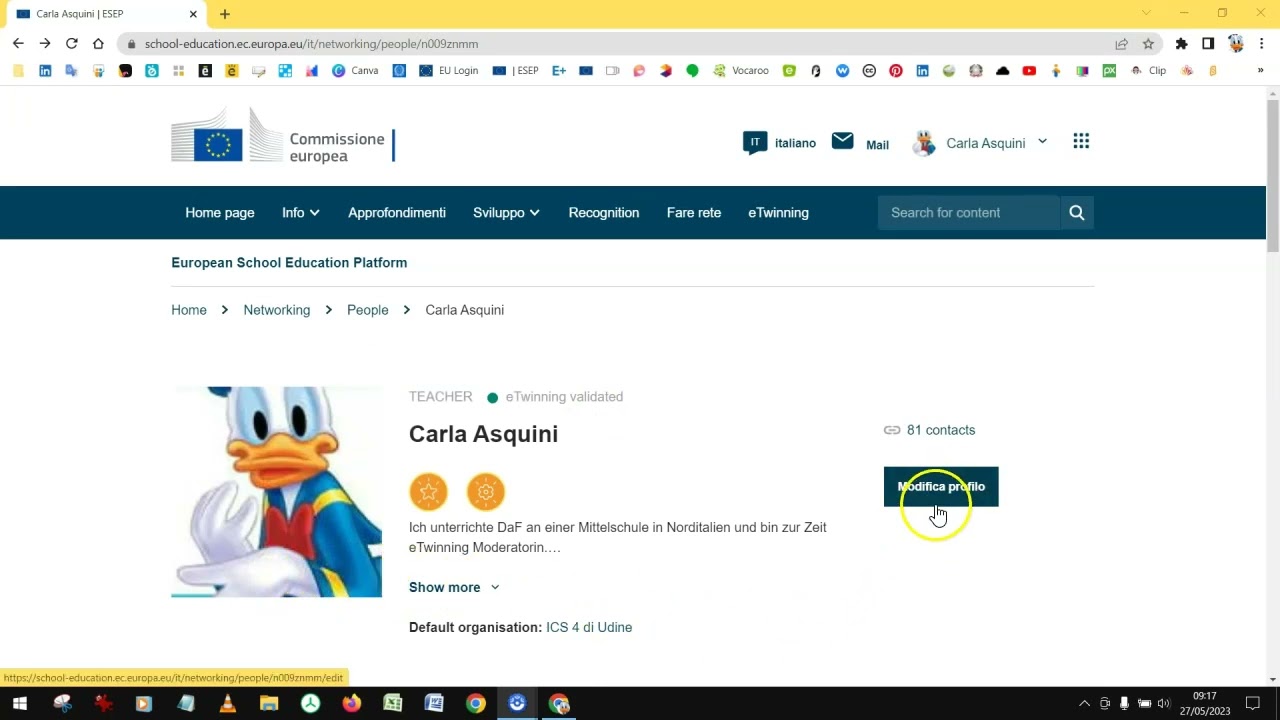The height and width of the screenshot is (720, 1280).
Task: Click the browser back arrow
Action: [x=18, y=43]
